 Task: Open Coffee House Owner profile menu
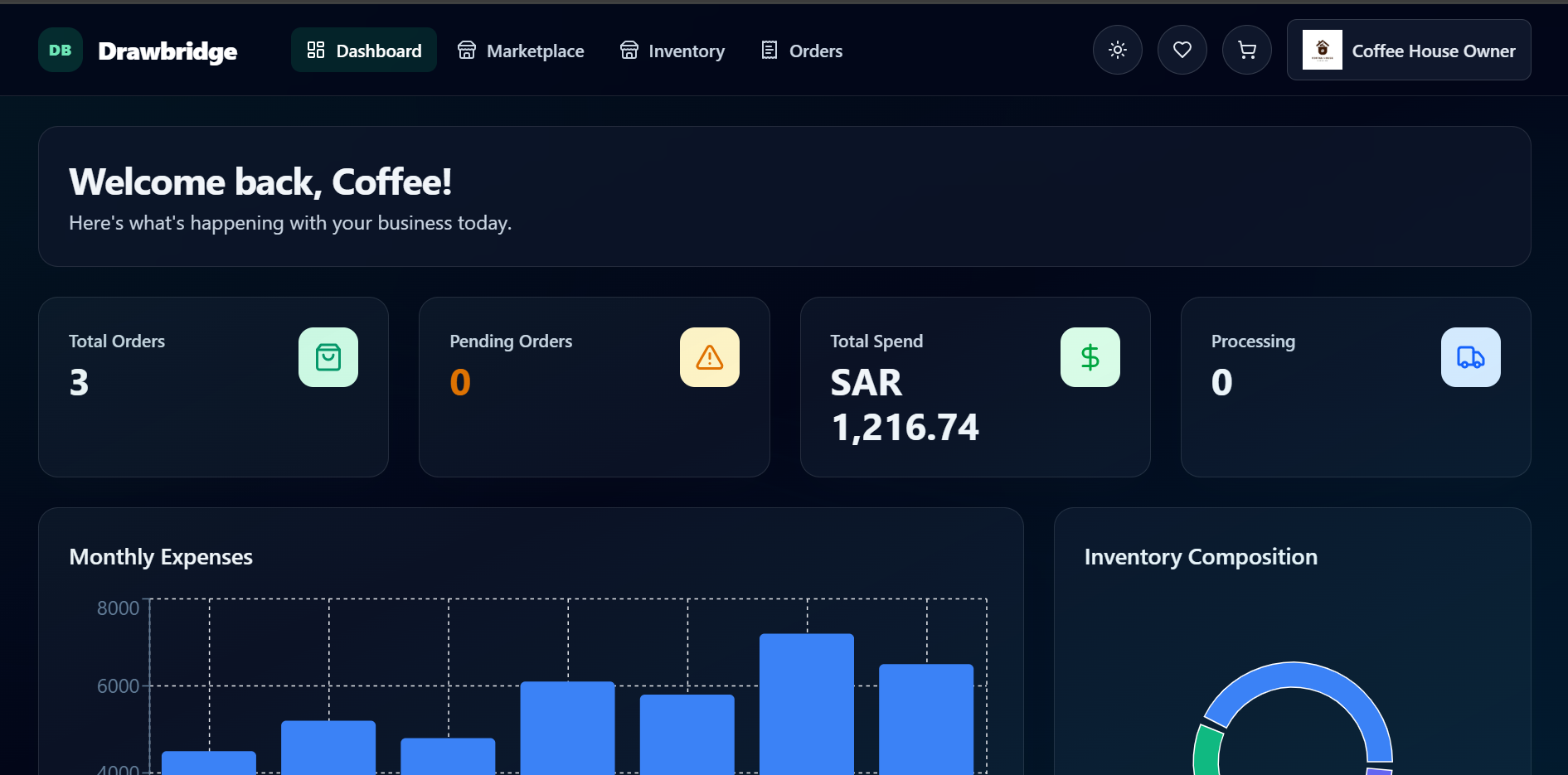click(x=1409, y=50)
